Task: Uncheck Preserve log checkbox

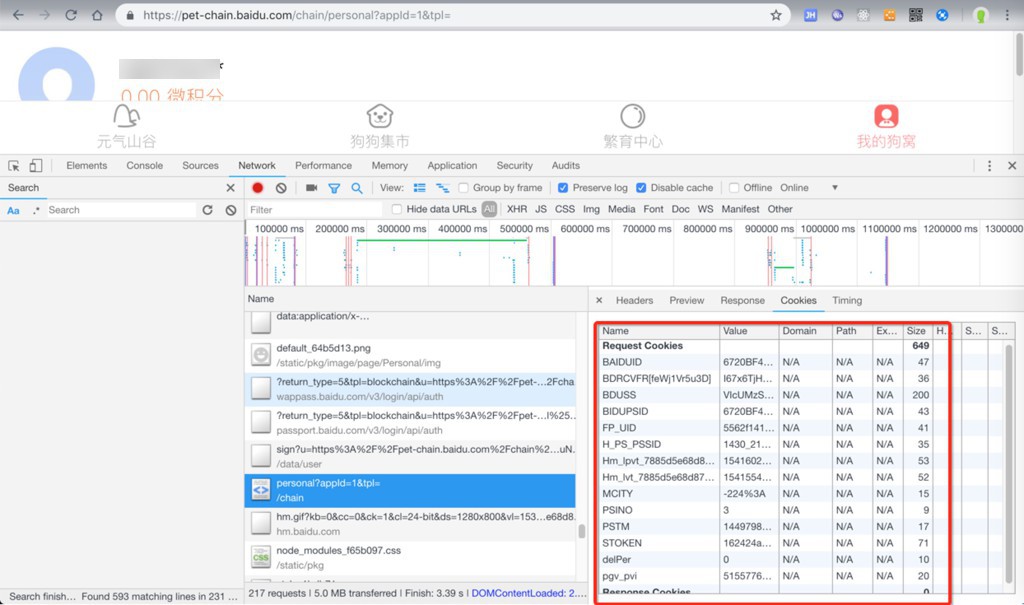Action: point(563,188)
